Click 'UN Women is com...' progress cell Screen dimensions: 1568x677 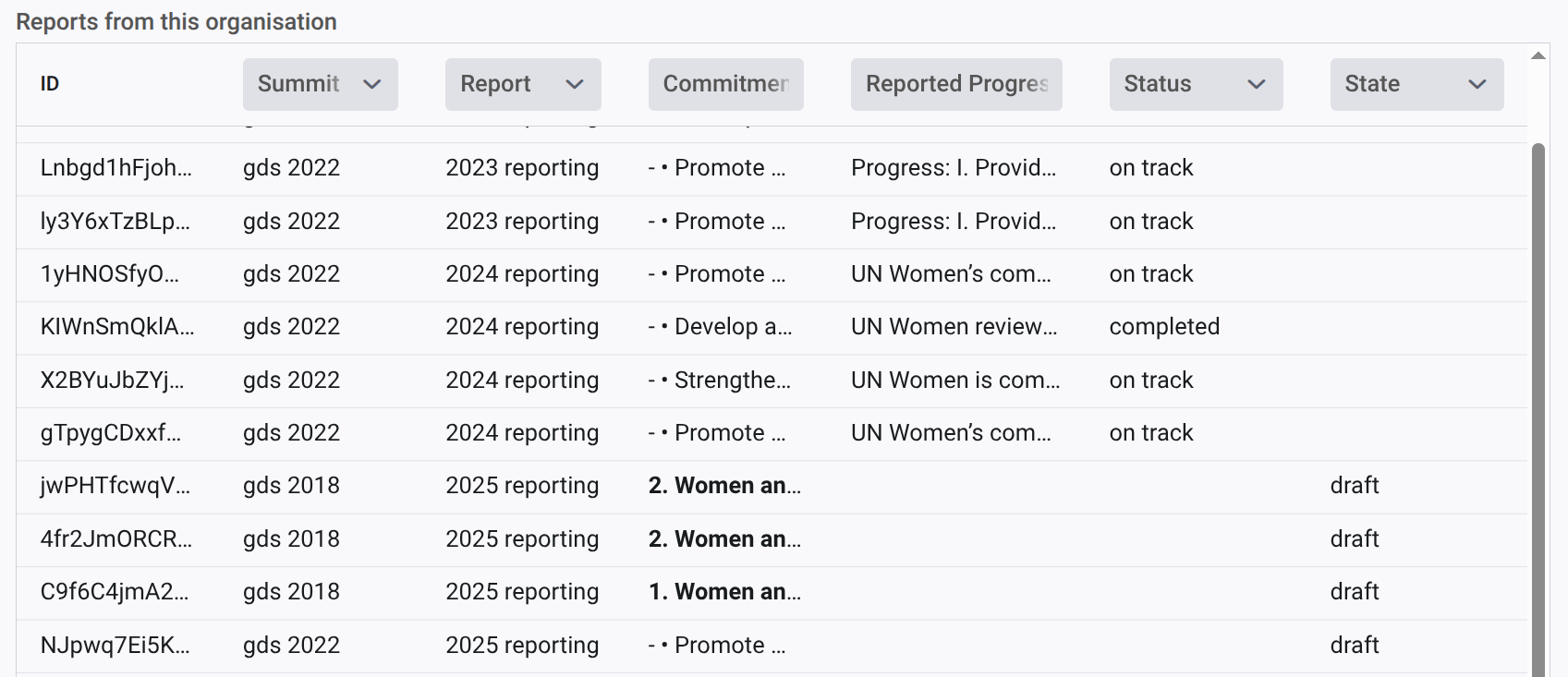[x=955, y=381]
